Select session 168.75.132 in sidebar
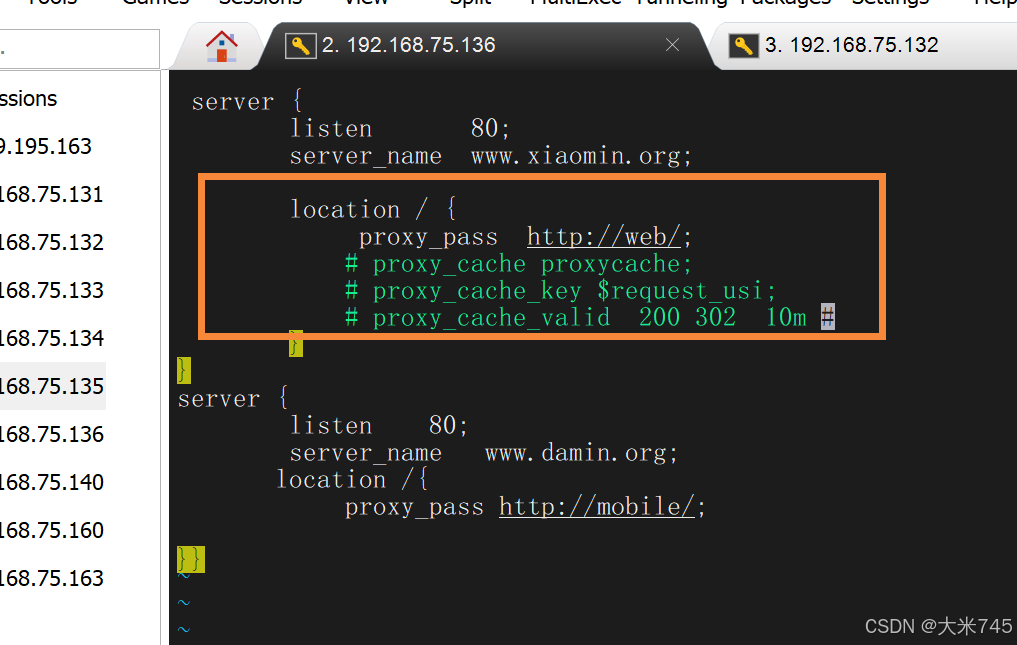The height and width of the screenshot is (645, 1017). pyautogui.click(x=52, y=243)
